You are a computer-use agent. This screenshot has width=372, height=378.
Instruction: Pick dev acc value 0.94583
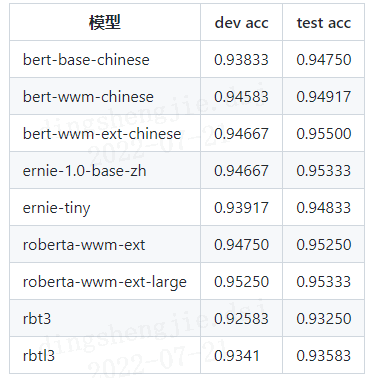pyautogui.click(x=241, y=97)
